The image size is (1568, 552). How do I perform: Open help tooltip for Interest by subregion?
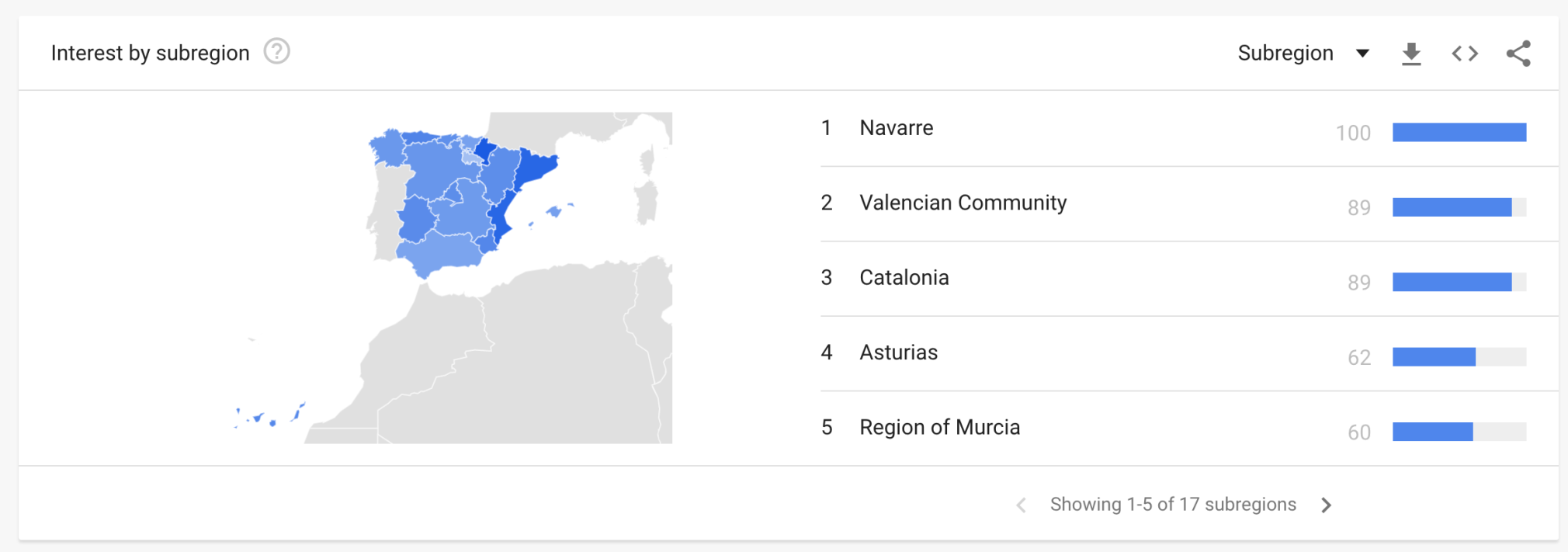[x=276, y=52]
